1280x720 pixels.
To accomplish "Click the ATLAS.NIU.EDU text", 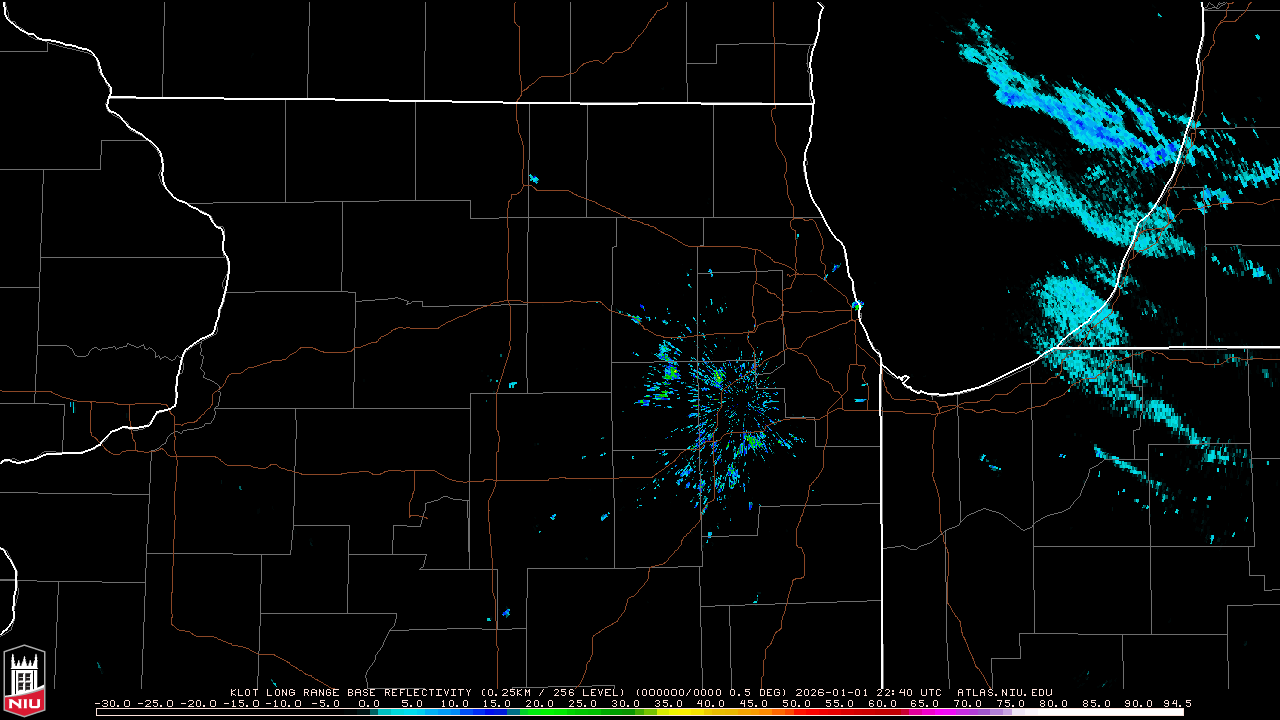I will pyautogui.click(x=1004, y=692).
